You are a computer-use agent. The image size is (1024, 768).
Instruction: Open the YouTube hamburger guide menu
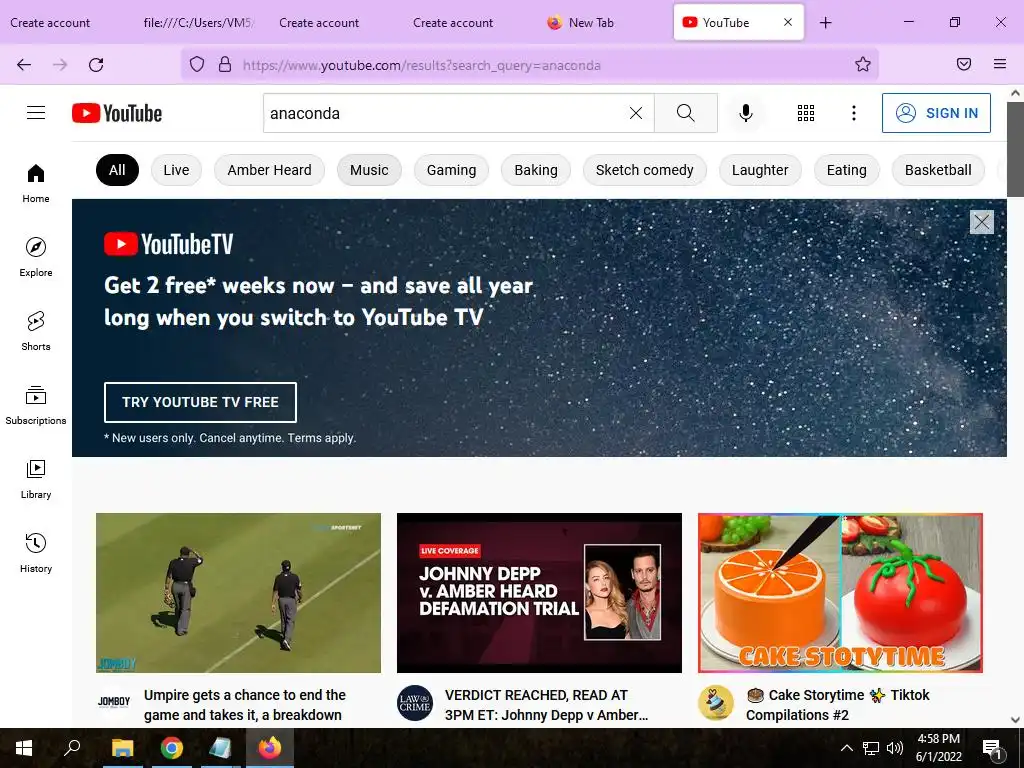tap(36, 113)
